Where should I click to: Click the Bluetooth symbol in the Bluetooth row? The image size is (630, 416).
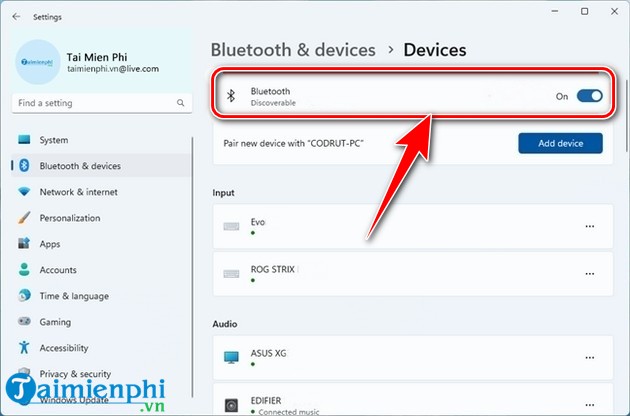click(x=231, y=96)
